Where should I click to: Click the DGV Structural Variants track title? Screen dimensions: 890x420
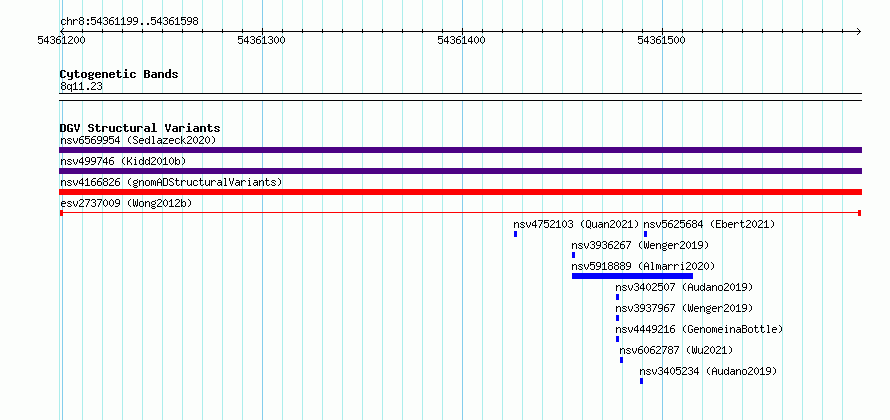pos(140,128)
